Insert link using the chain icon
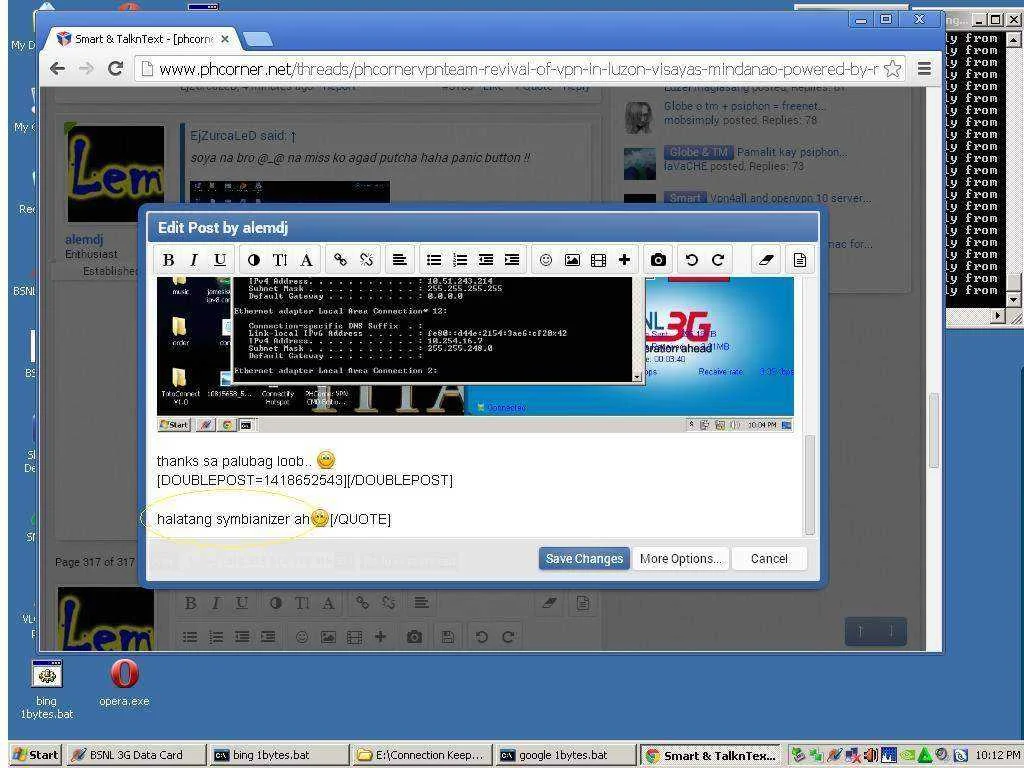The height and width of the screenshot is (768, 1024). pyautogui.click(x=340, y=260)
